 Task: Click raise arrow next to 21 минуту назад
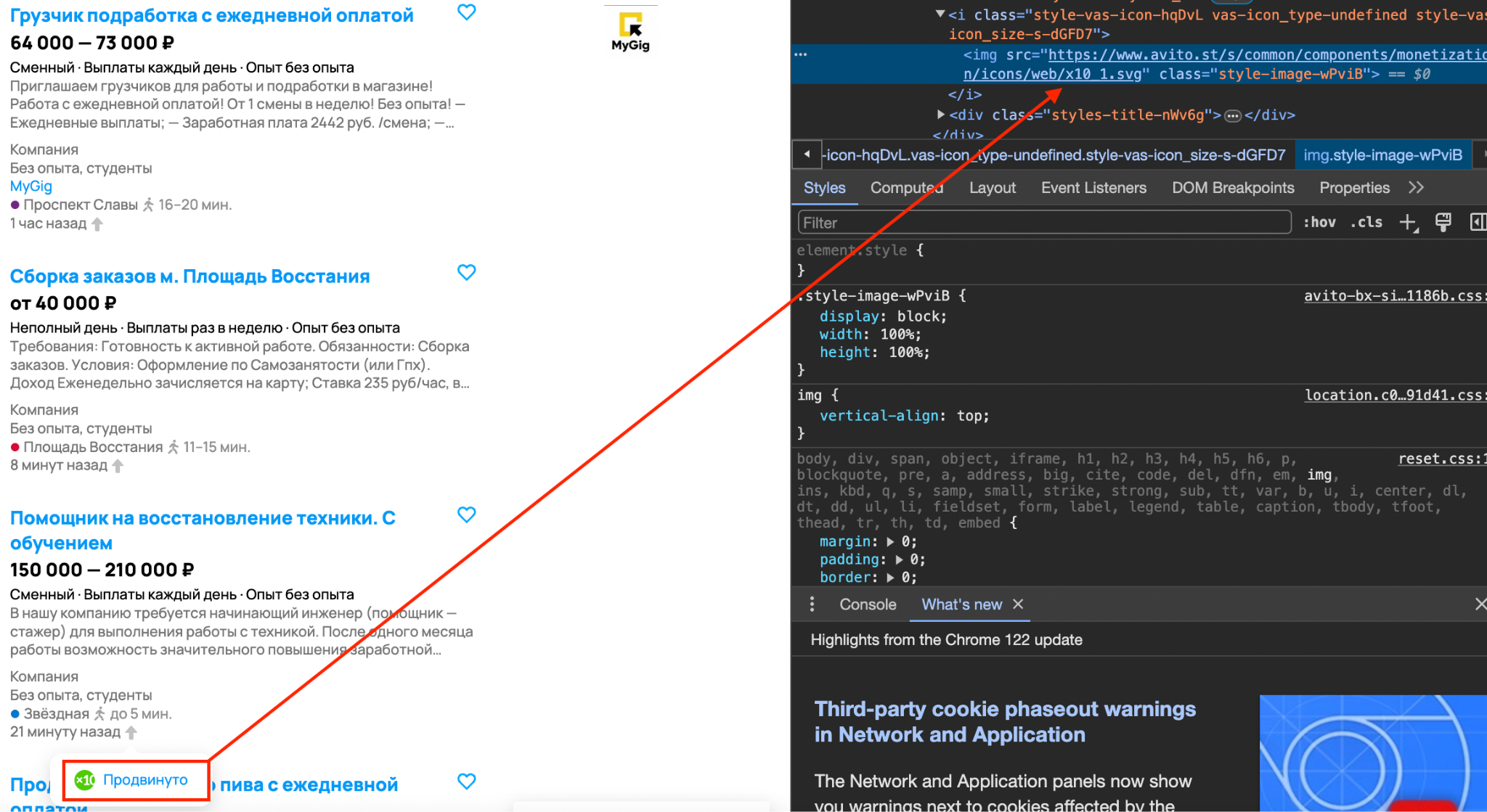(131, 732)
